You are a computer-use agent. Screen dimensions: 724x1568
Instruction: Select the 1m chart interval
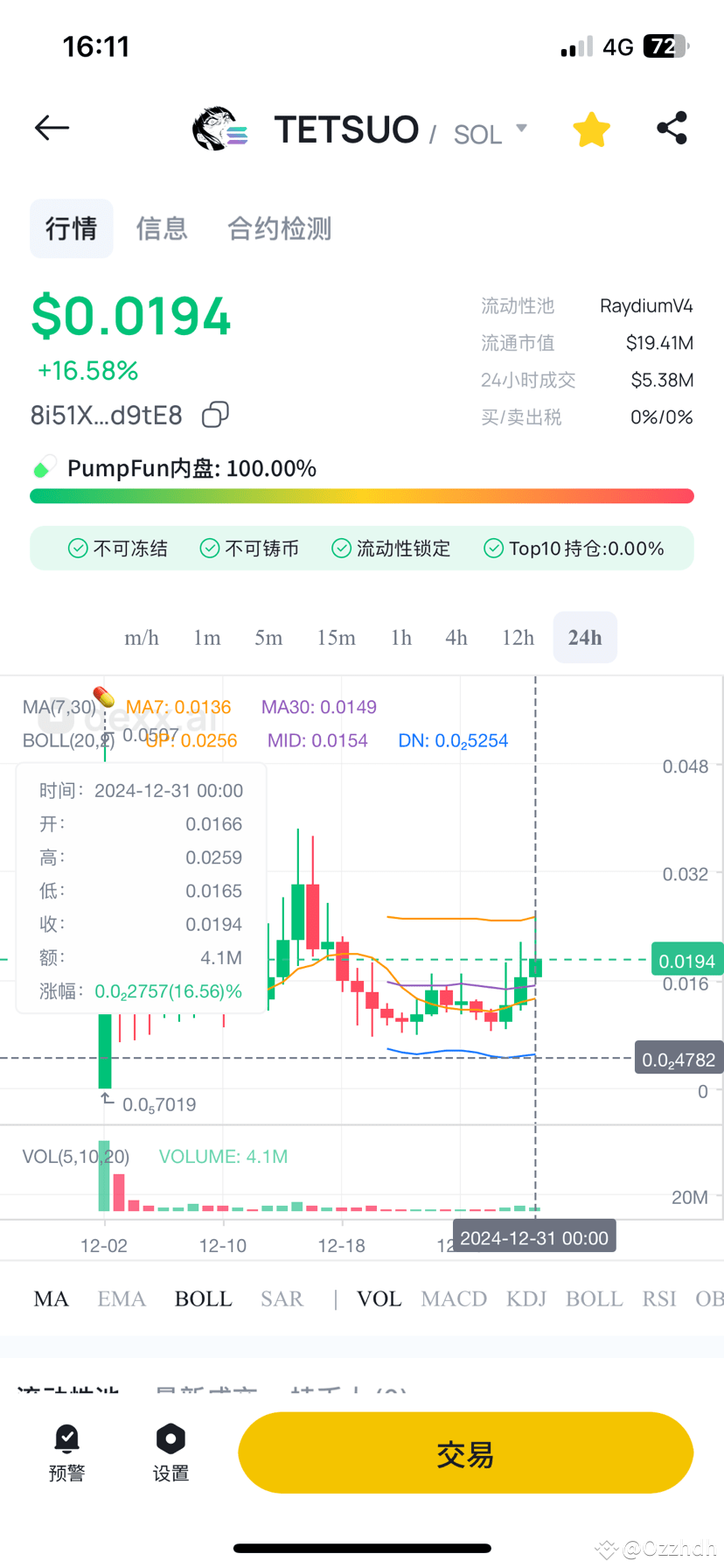coord(207,638)
